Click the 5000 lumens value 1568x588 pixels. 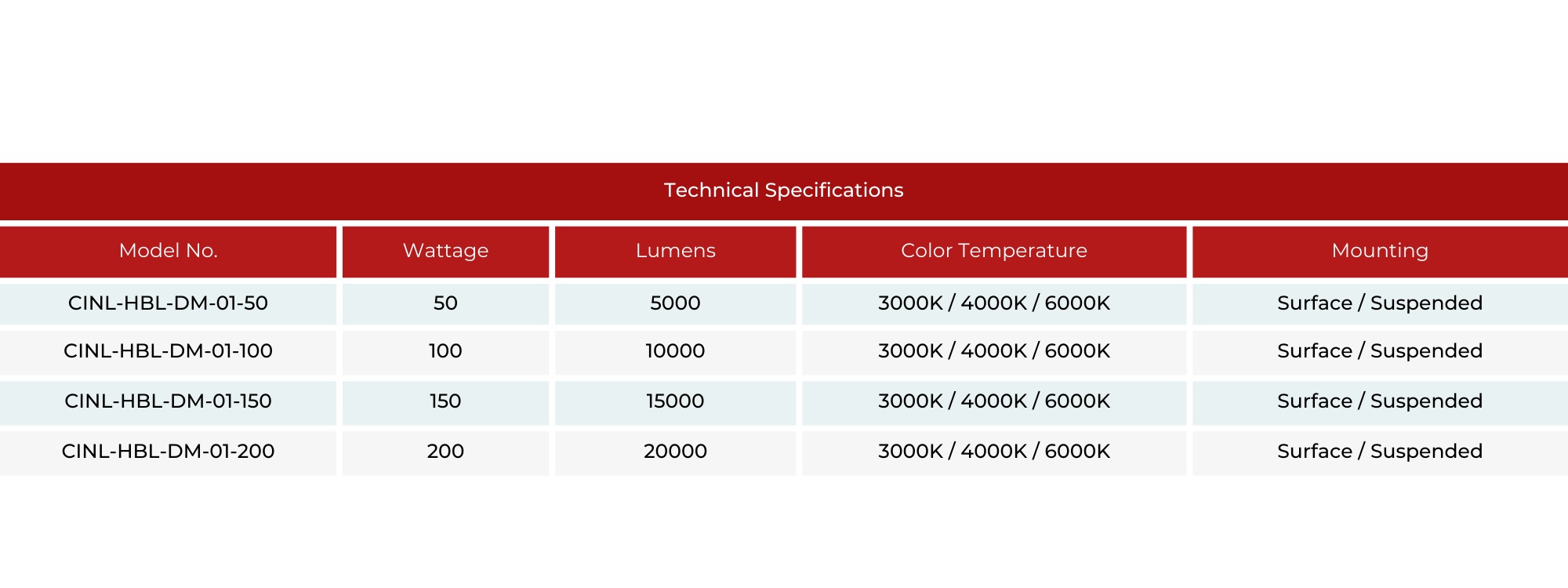point(675,303)
